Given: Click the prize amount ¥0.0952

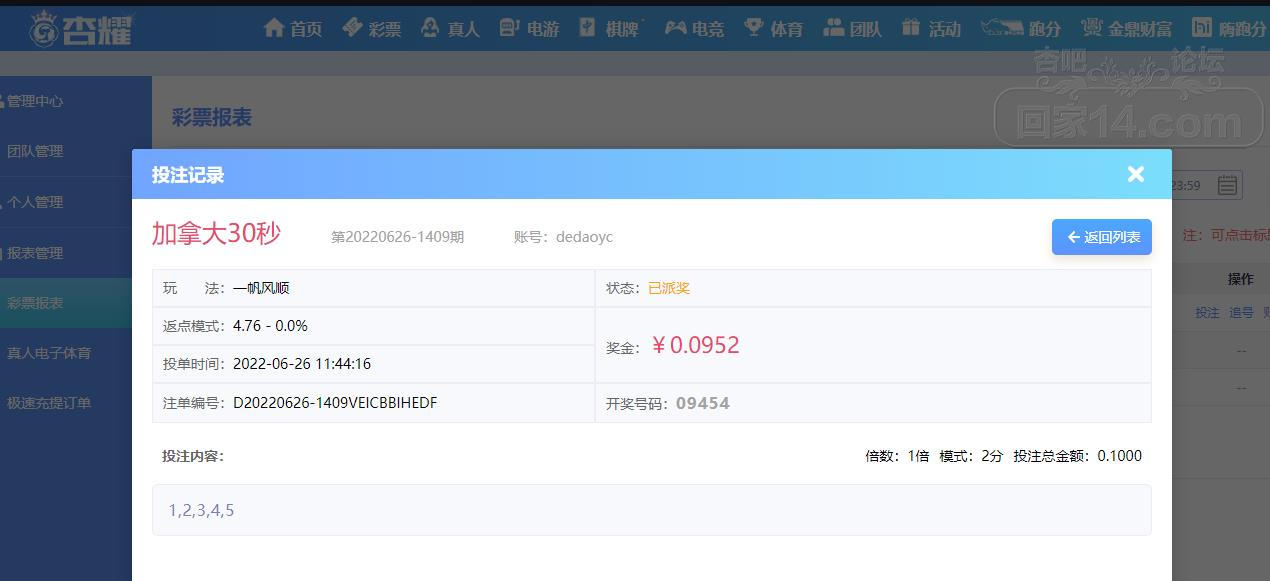Looking at the screenshot, I should point(695,346).
